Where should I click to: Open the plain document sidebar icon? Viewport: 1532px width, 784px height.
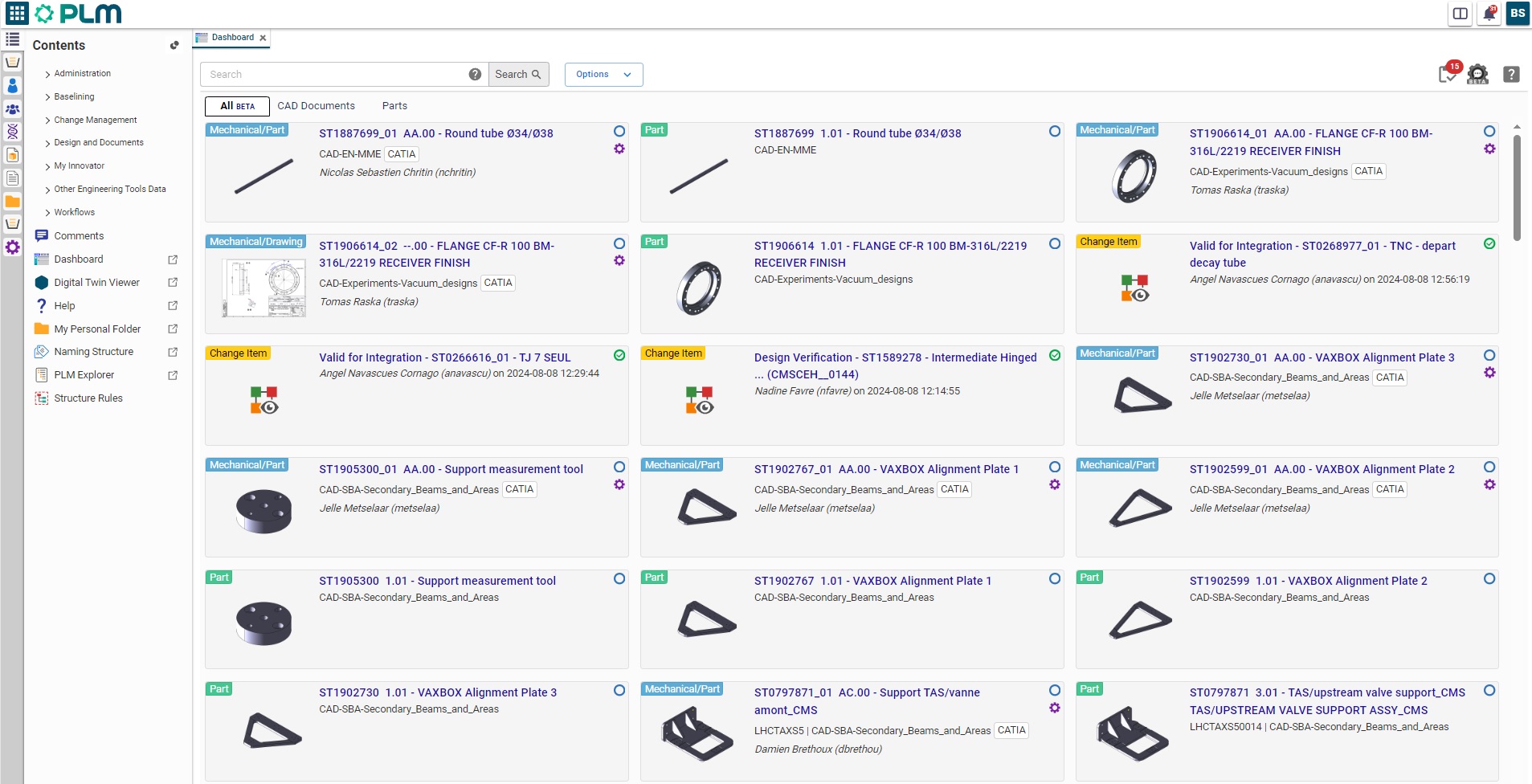coord(12,178)
